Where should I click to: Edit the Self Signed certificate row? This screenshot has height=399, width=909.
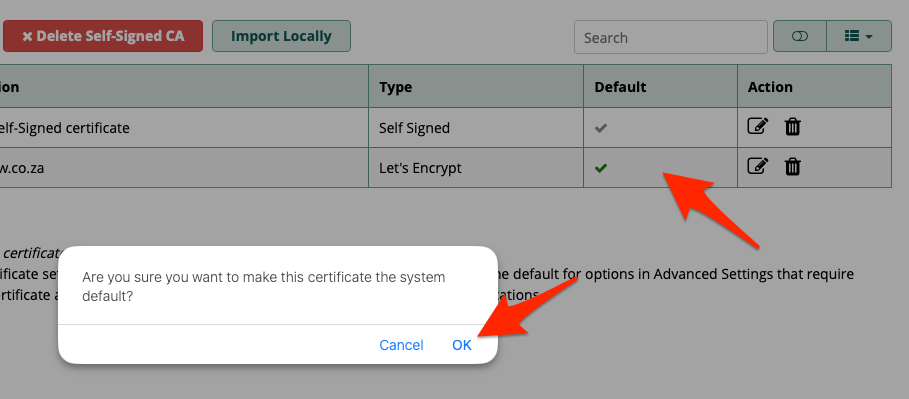tap(758, 126)
